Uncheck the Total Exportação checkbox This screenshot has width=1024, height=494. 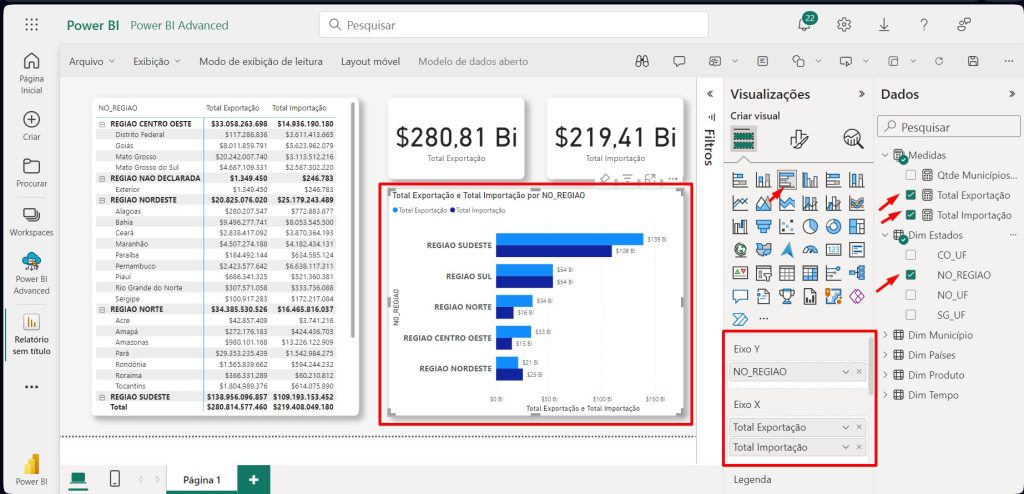pos(910,195)
